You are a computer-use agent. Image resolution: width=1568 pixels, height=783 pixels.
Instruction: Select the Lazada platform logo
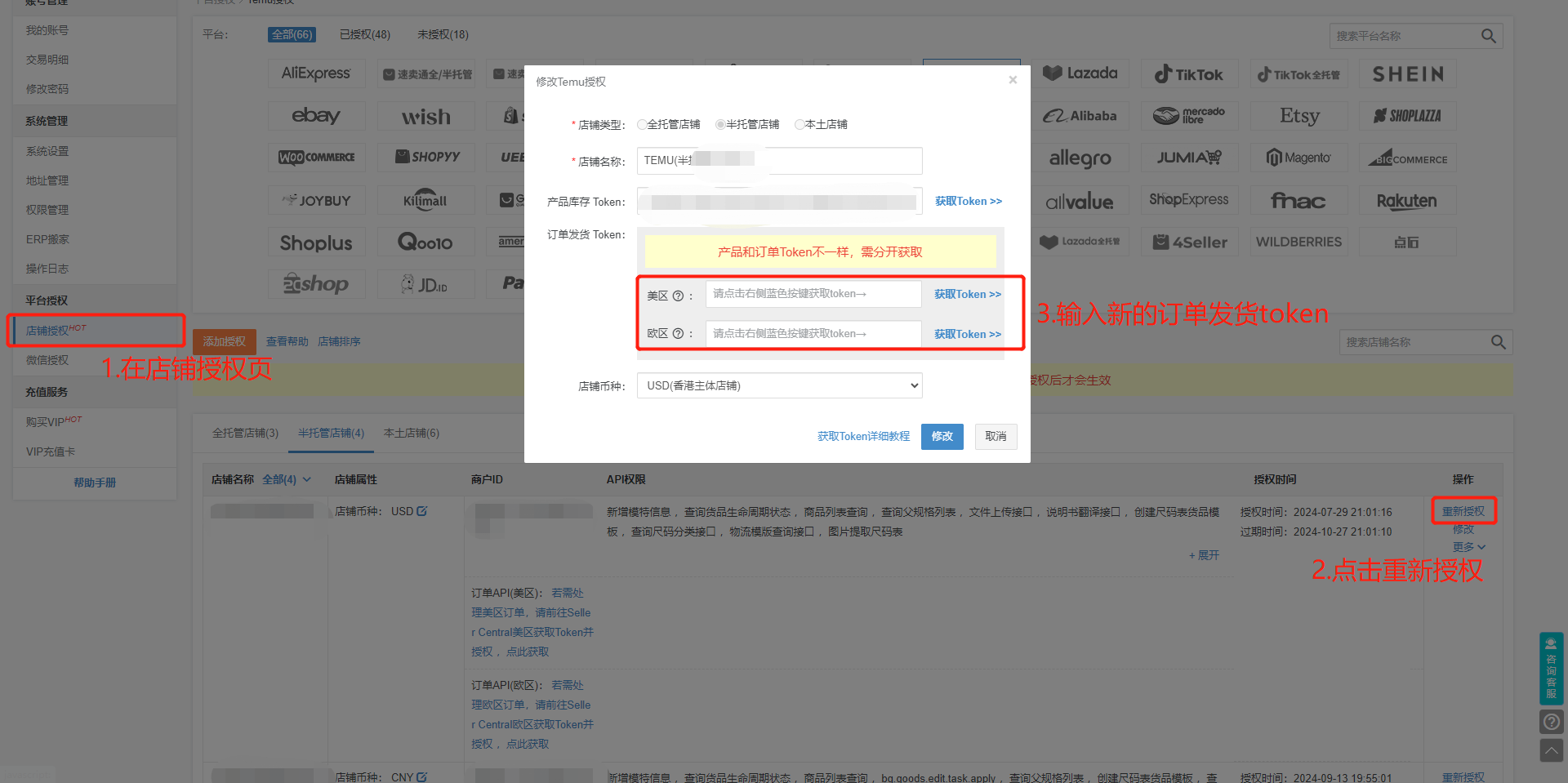pos(1080,73)
